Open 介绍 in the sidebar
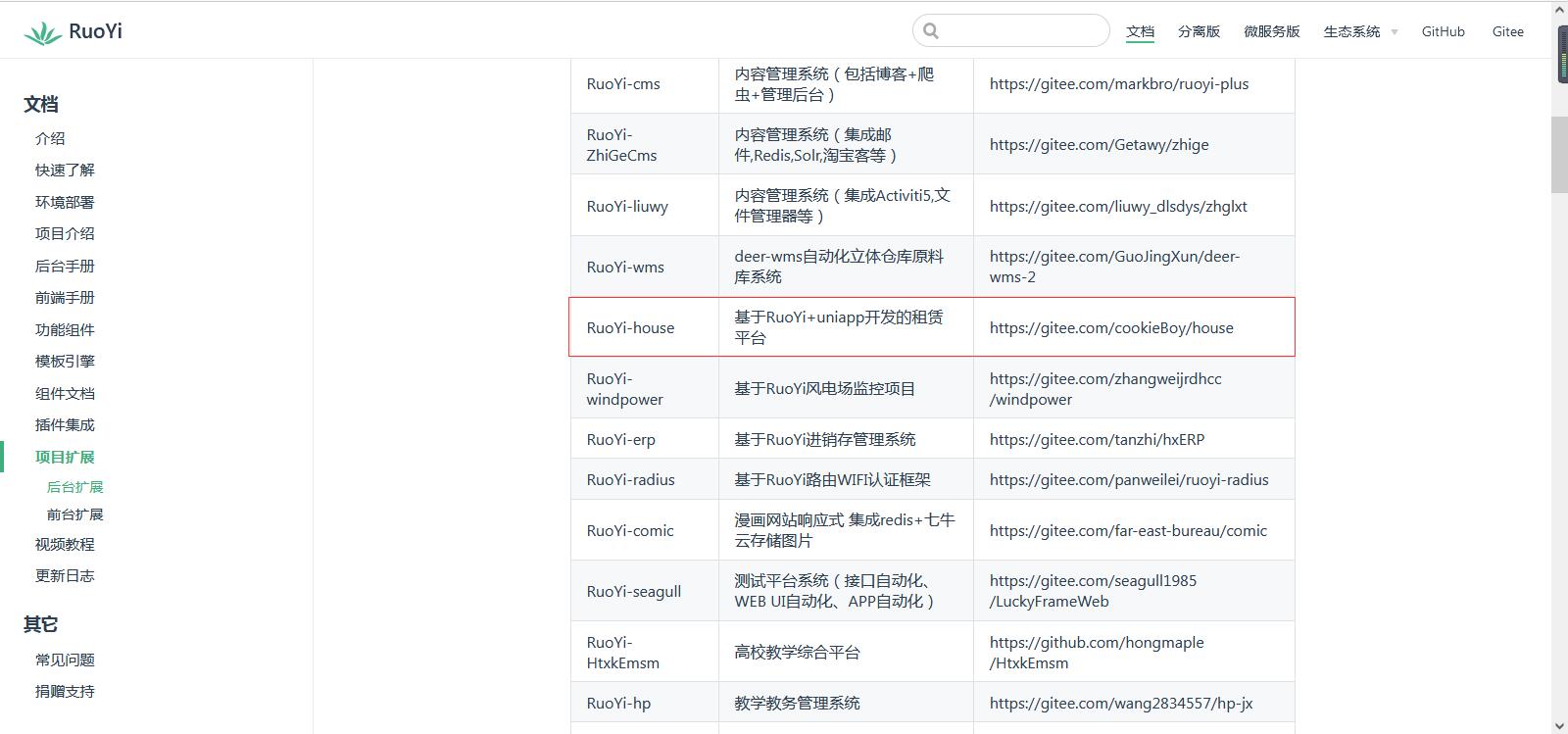 point(50,138)
